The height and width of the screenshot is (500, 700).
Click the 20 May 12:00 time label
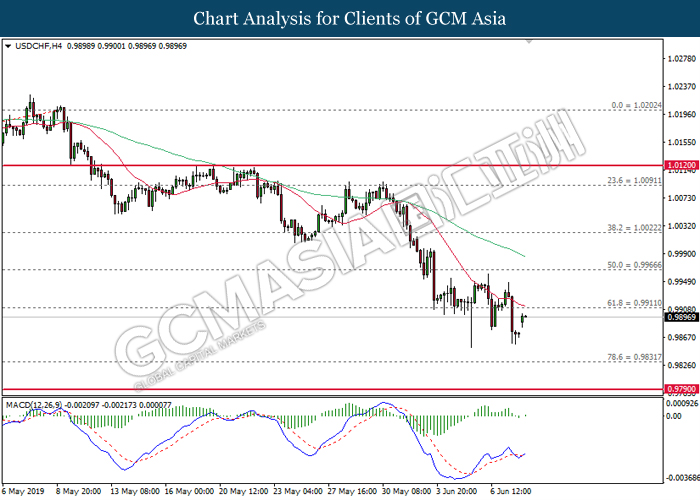(x=244, y=491)
